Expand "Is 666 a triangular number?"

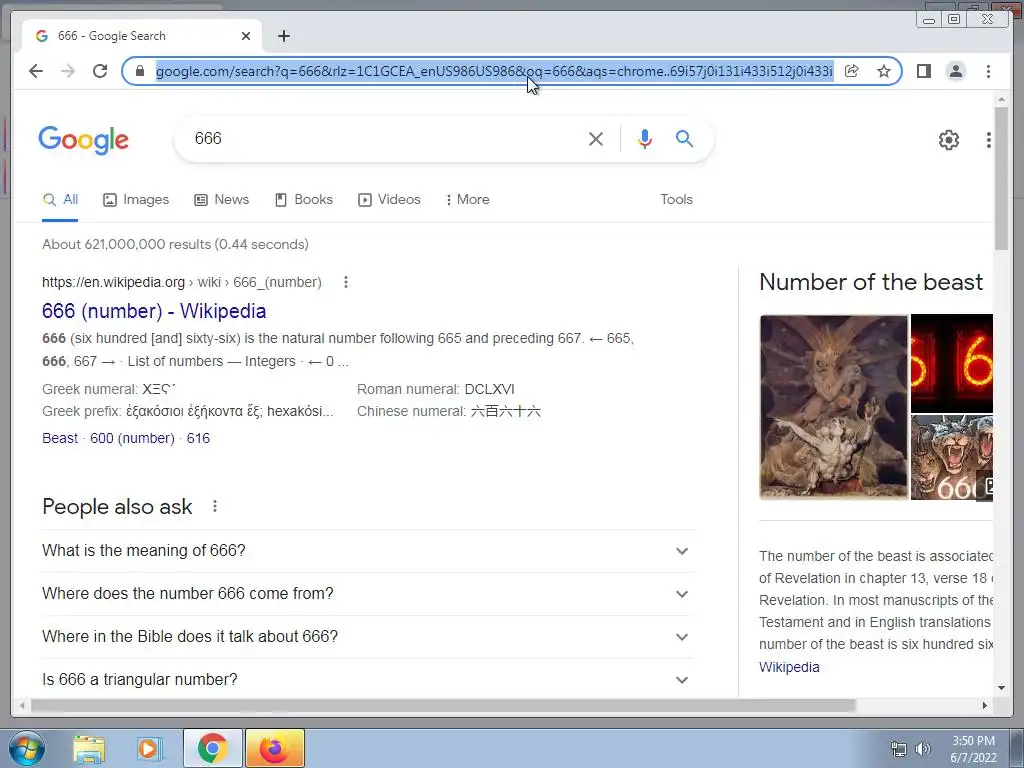pyautogui.click(x=368, y=679)
